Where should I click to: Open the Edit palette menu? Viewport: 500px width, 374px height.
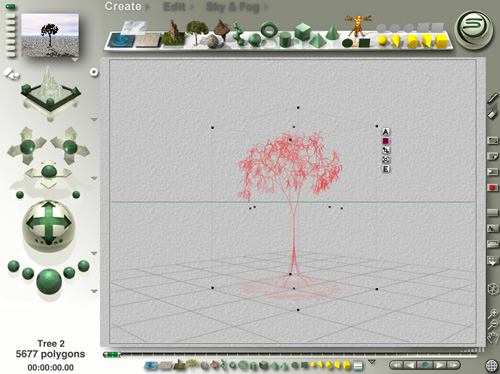(x=174, y=7)
